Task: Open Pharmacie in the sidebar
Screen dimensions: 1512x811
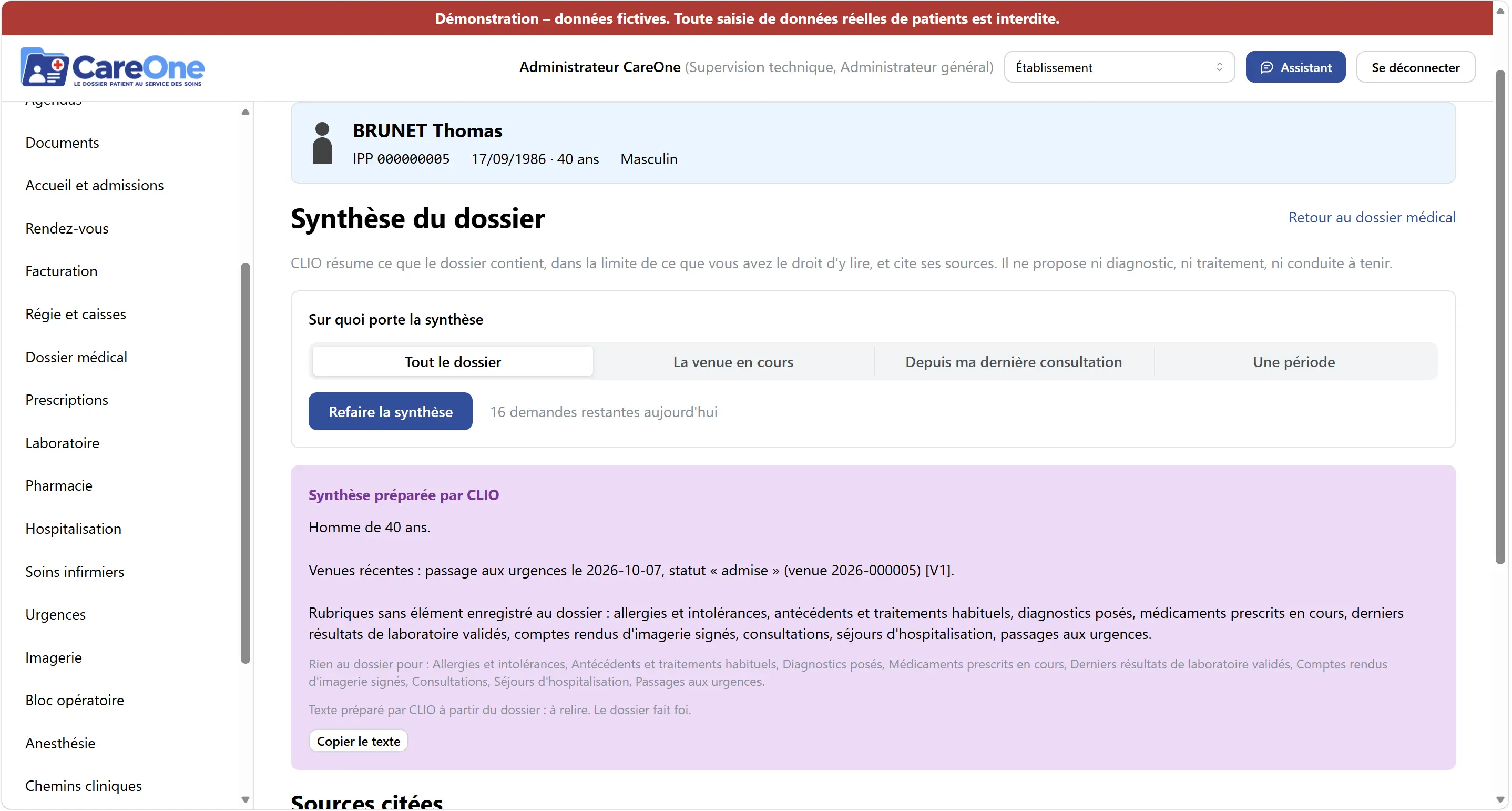Action: pos(59,485)
